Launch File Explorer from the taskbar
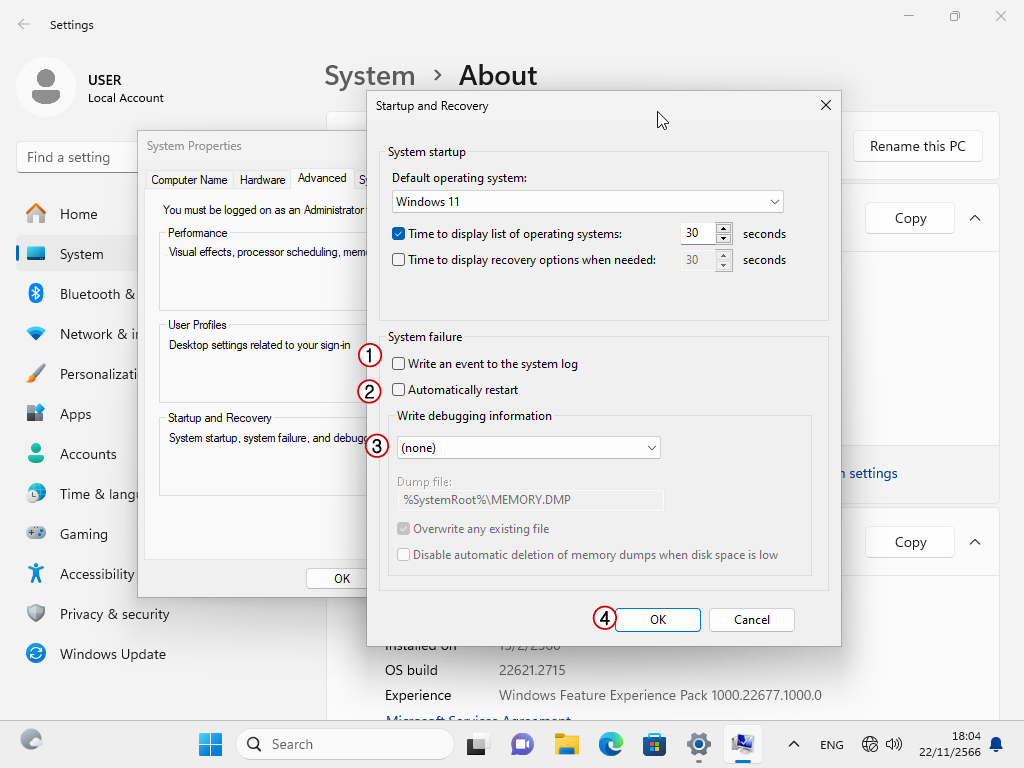Image resolution: width=1024 pixels, height=768 pixels. coord(567,744)
